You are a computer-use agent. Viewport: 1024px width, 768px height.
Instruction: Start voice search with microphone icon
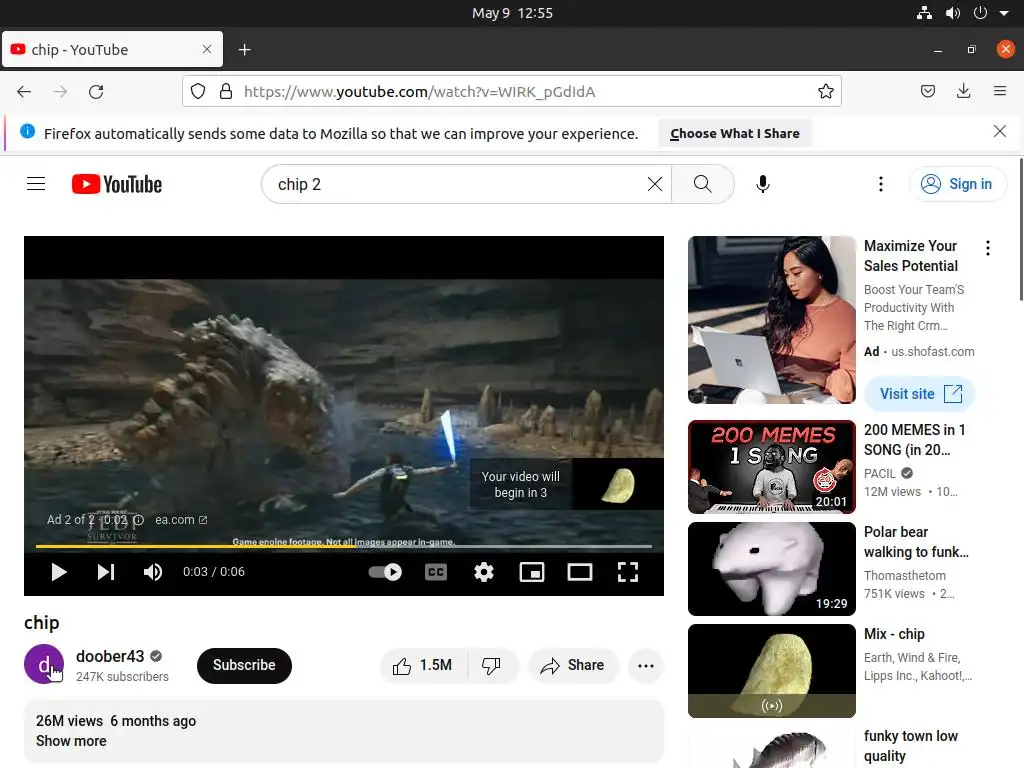(763, 184)
